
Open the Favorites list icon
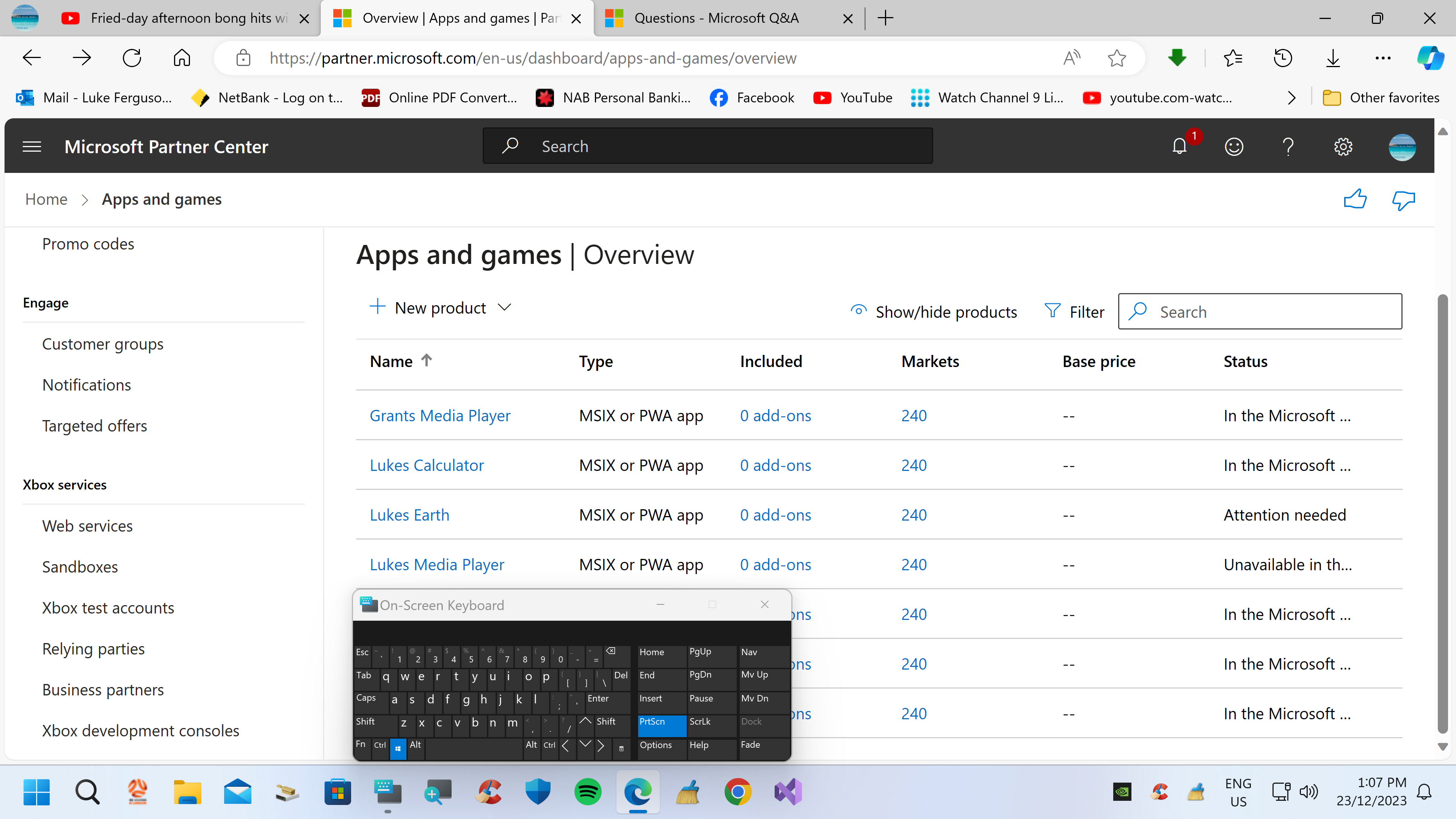tap(1233, 58)
